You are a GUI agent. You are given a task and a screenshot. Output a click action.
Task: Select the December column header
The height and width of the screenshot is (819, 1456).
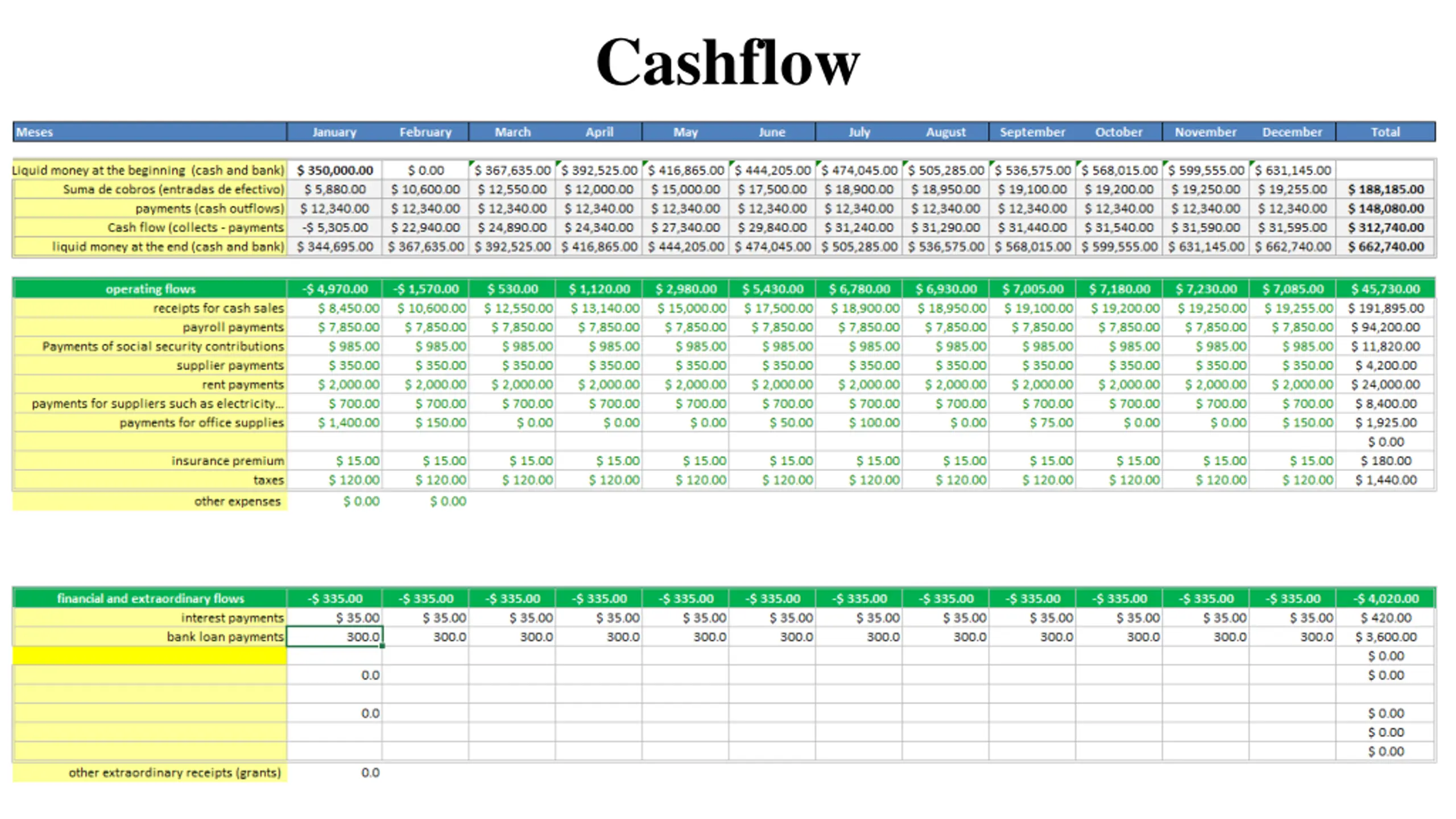point(1292,132)
